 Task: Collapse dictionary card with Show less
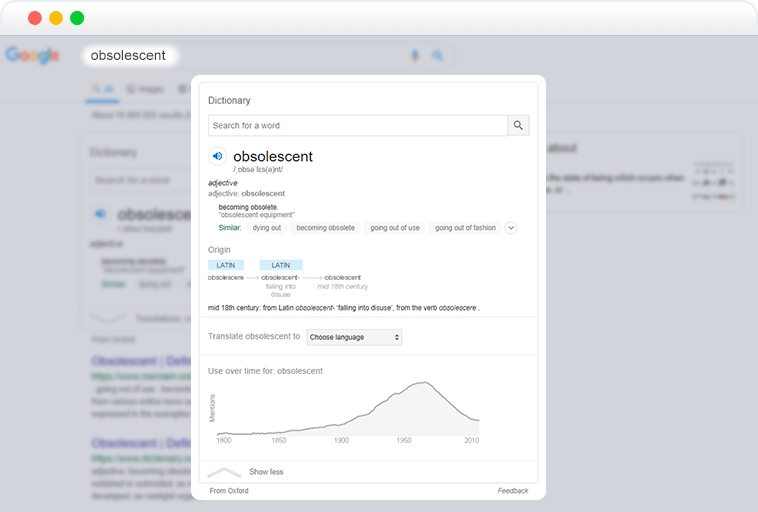(266, 472)
